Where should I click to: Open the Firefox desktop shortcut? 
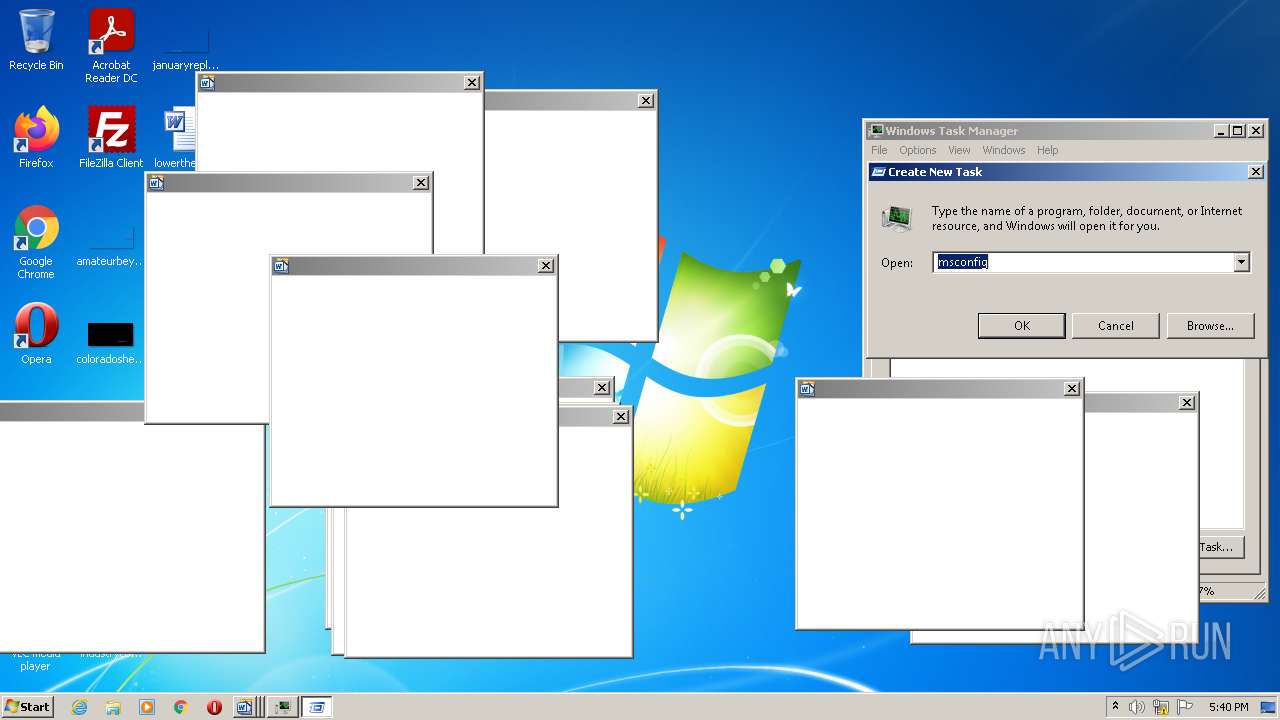(36, 138)
